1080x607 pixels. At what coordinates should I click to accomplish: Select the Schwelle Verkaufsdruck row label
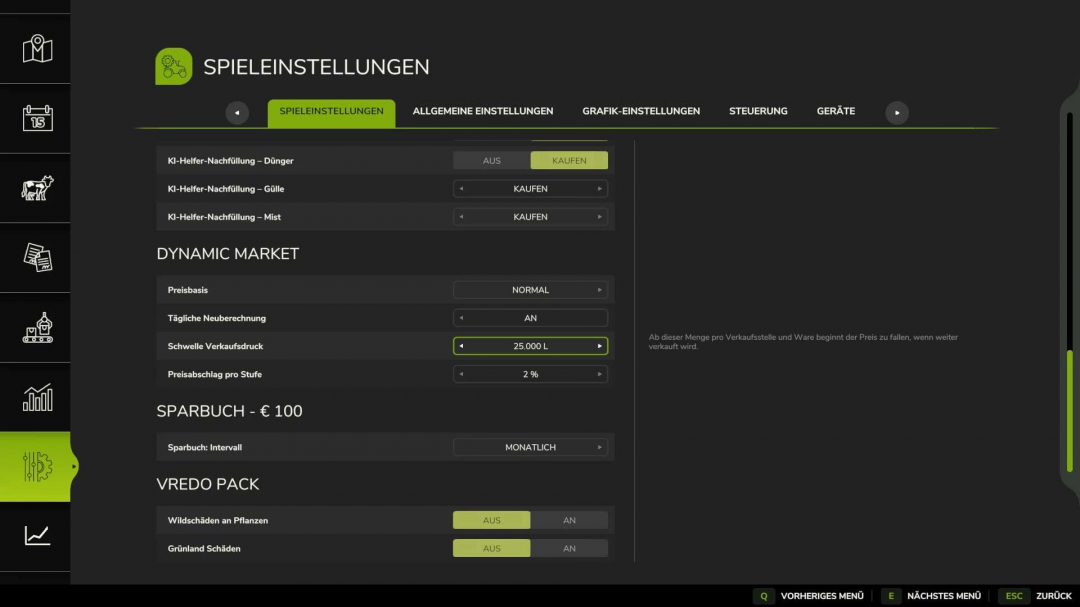pyautogui.click(x=215, y=347)
